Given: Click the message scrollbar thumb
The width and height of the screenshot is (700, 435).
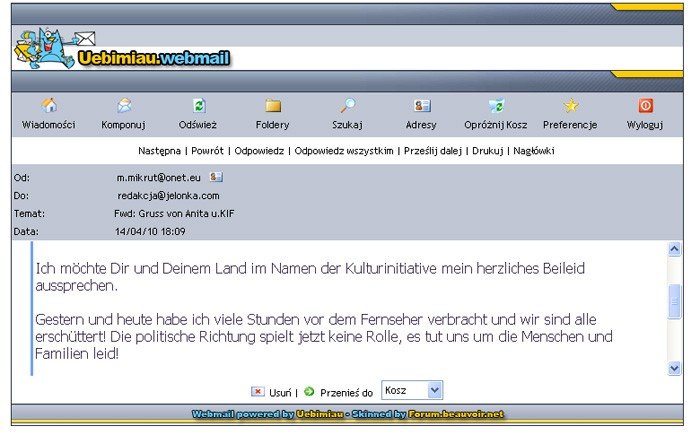Looking at the screenshot, I should (674, 301).
